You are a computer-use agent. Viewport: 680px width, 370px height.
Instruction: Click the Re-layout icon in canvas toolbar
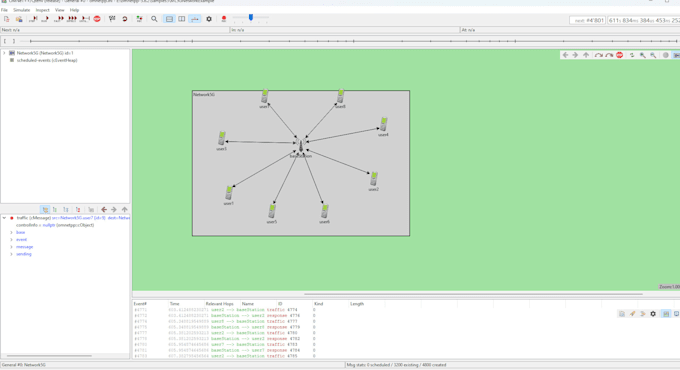pos(632,55)
